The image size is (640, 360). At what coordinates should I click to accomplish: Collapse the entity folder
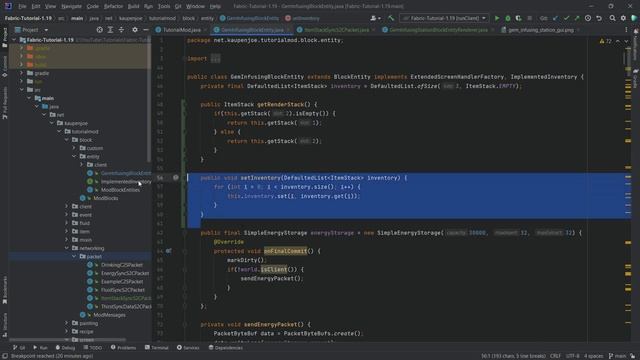pyautogui.click(x=74, y=156)
